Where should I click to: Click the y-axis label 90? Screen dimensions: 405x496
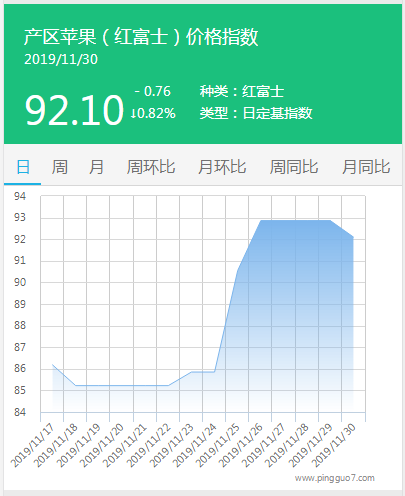coord(20,282)
